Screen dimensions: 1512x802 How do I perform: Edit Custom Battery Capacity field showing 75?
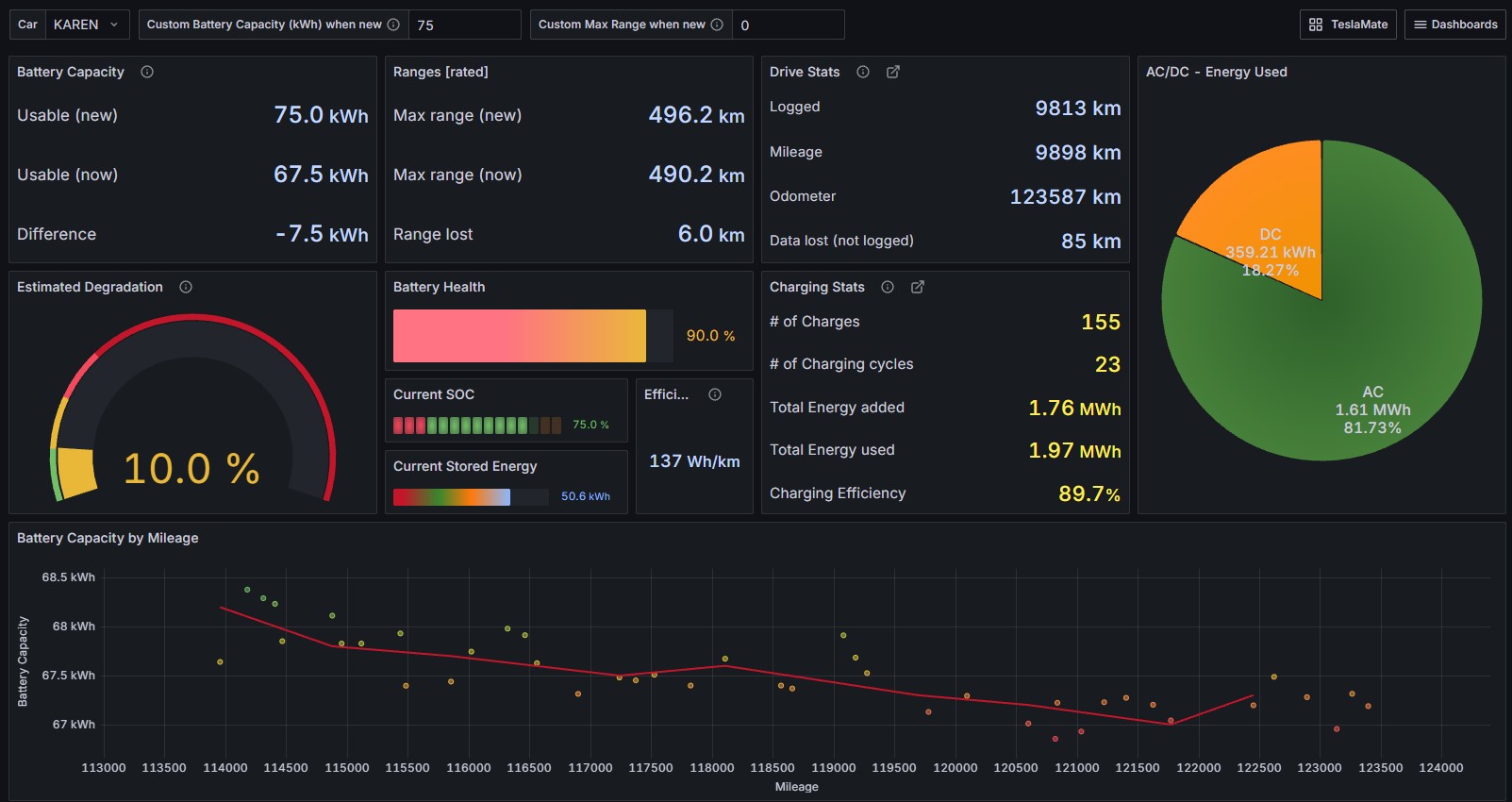464,25
